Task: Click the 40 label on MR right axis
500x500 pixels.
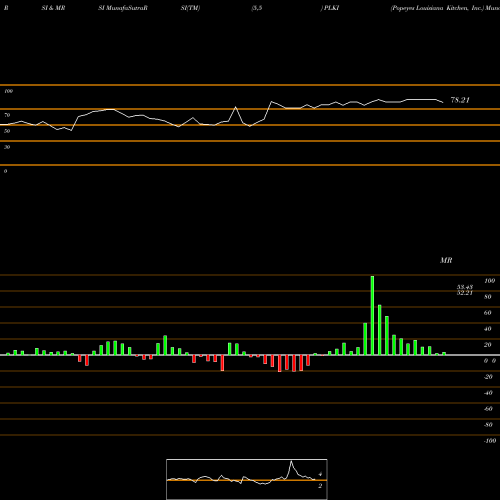Action: (488, 329)
